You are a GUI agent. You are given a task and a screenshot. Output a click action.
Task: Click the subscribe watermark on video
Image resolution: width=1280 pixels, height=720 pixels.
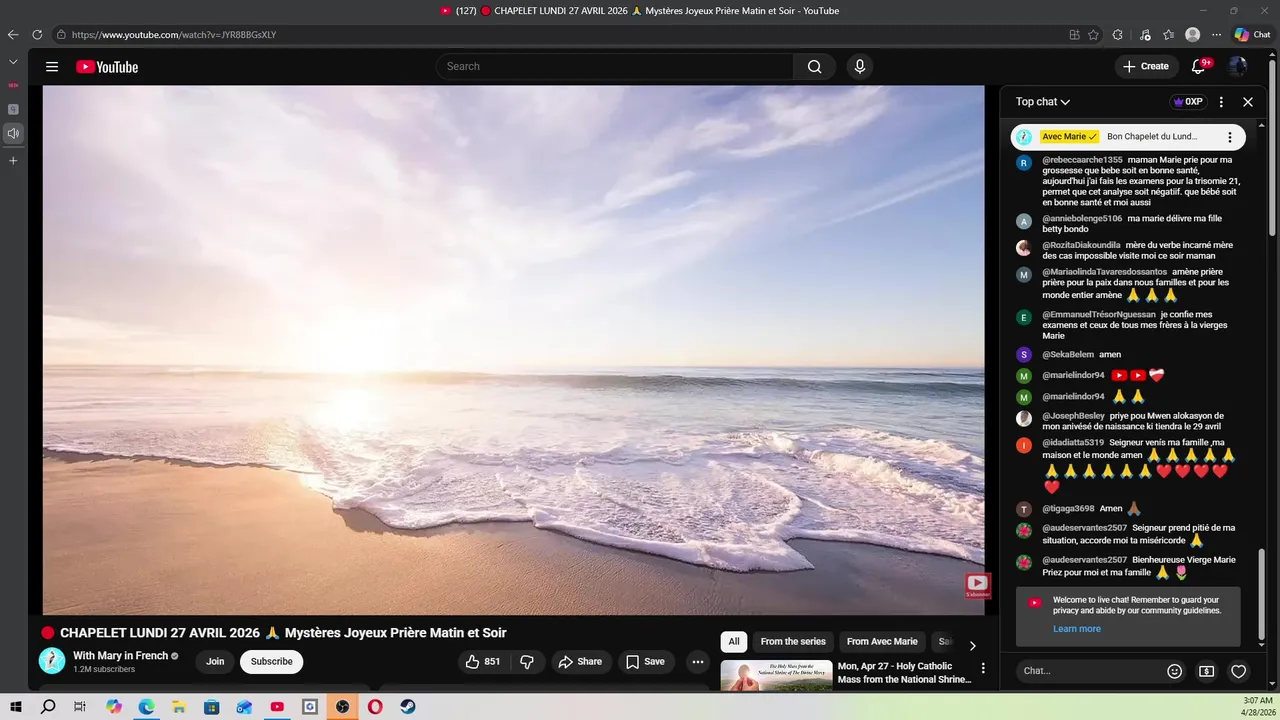pos(977,585)
